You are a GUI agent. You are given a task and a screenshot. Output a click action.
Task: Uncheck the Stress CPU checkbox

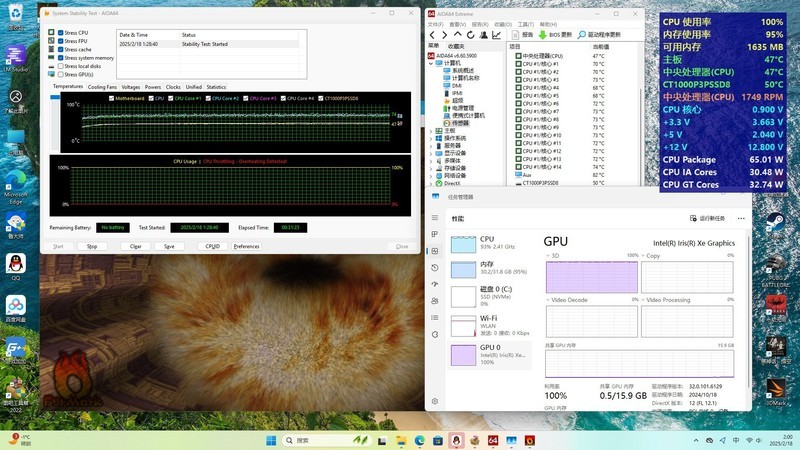click(x=59, y=33)
